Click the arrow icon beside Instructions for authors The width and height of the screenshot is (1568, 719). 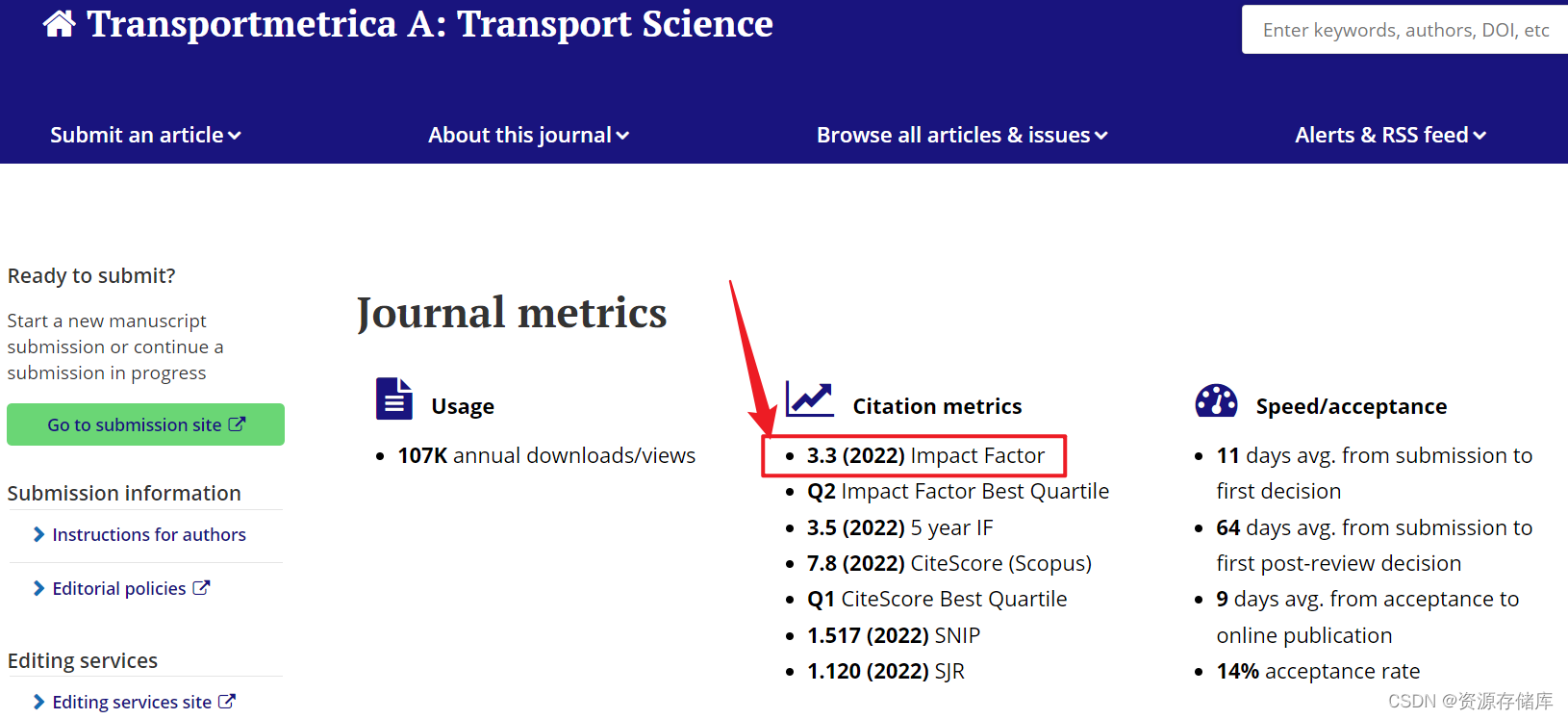click(38, 534)
